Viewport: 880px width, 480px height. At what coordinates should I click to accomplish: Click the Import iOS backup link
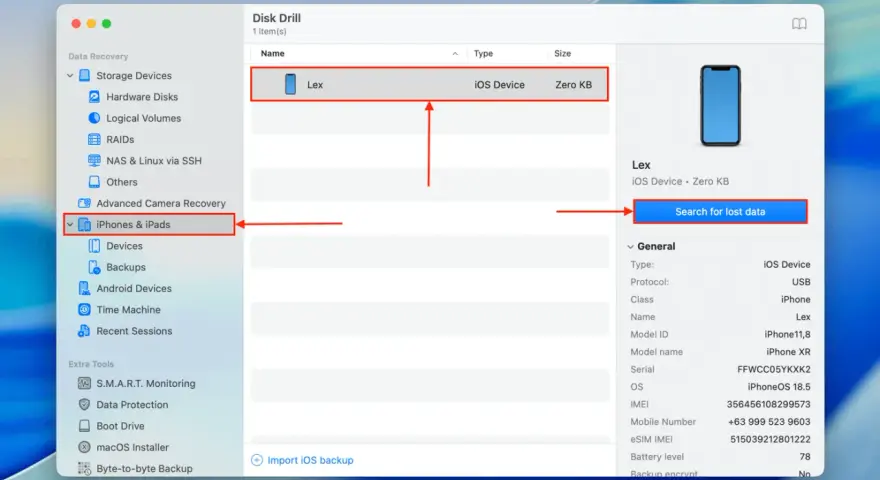(x=310, y=460)
